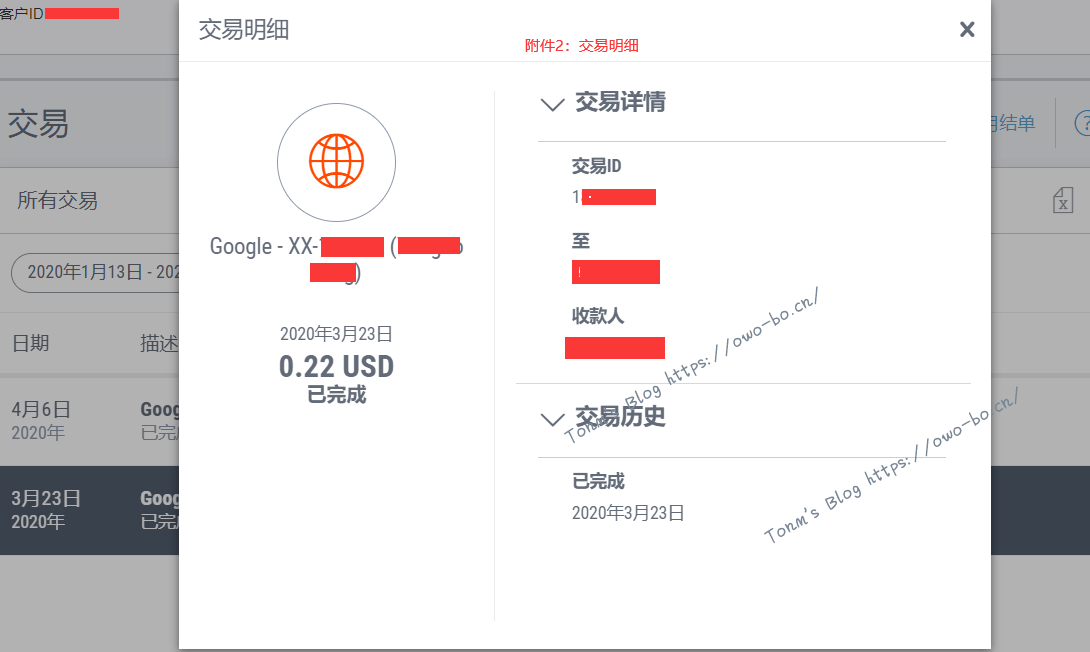Open the date range picker dropdown
The image size is (1090, 652).
95,272
